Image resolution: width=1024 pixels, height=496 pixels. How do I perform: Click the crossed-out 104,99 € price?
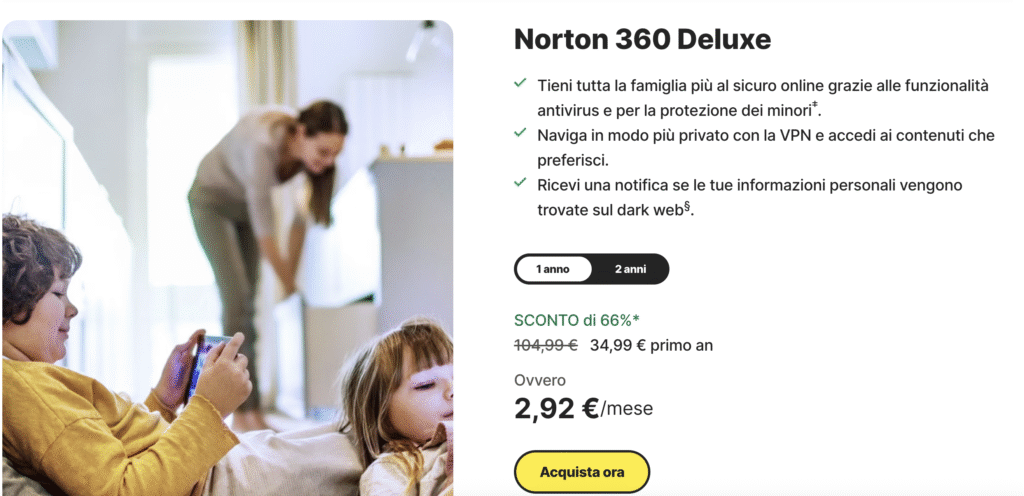pos(546,345)
